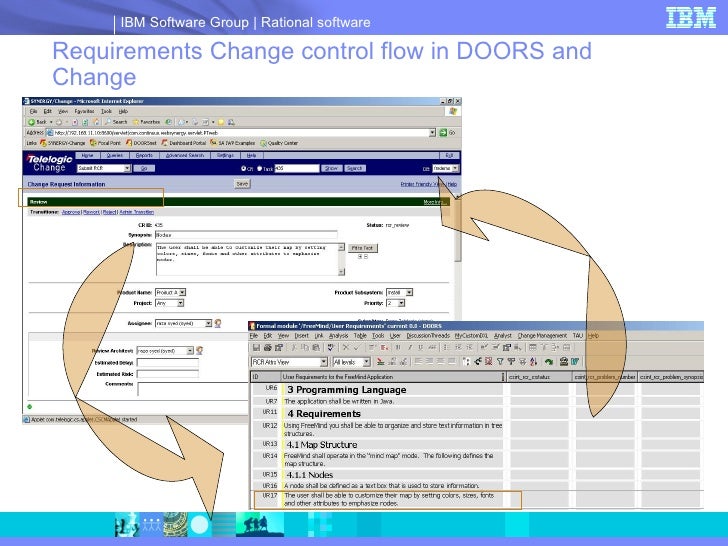The image size is (728, 546).
Task: Click the Search button in the Change header
Action: 355,168
